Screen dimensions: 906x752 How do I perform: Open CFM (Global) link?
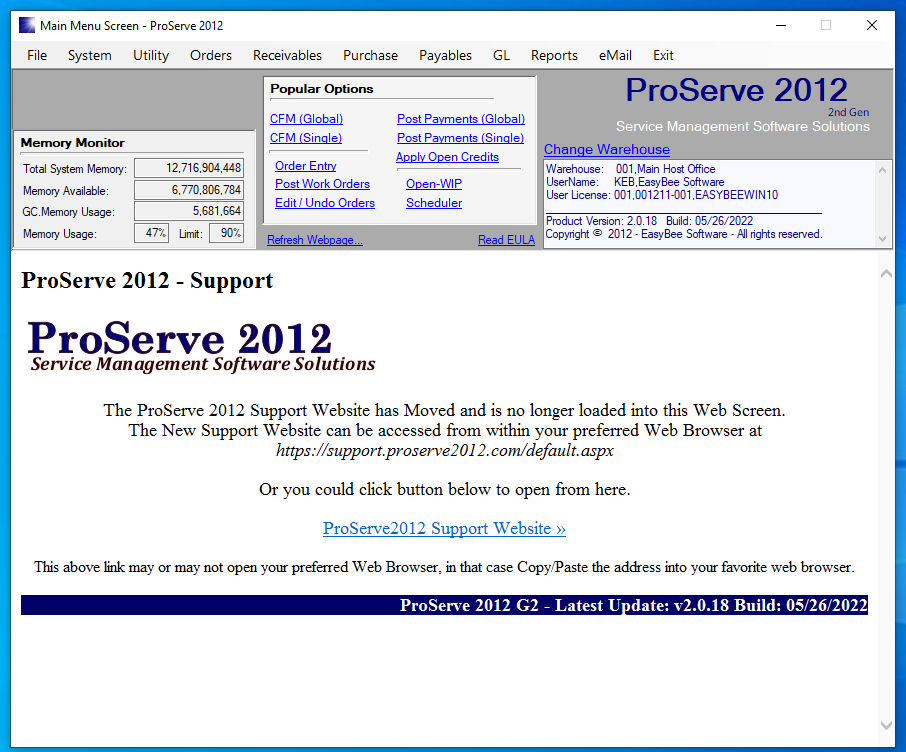pos(306,118)
